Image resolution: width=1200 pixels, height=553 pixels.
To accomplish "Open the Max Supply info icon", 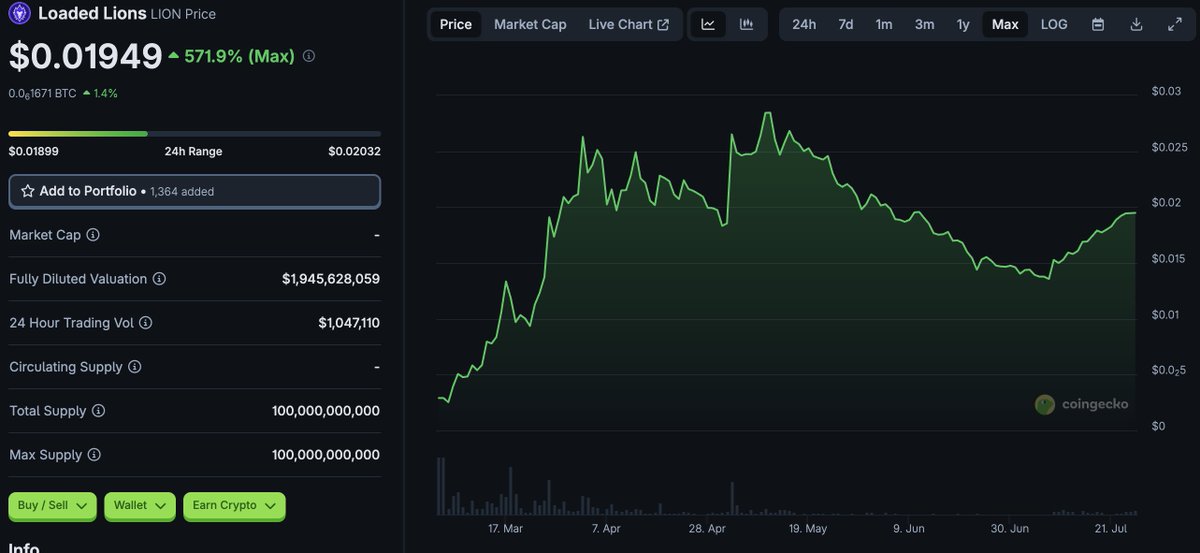I will coord(94,455).
